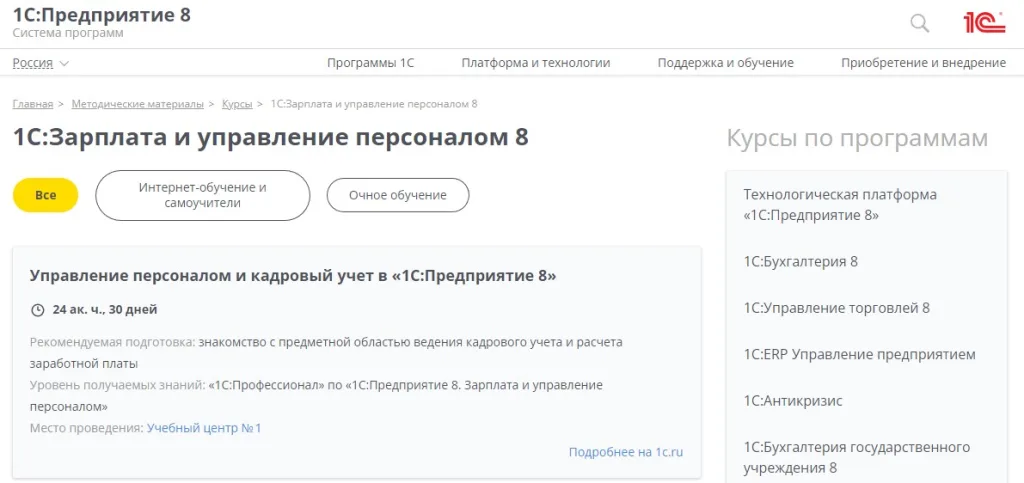Open Технологическая платформа 1С:Предприятие 8 courses
Viewport: 1024px width, 483px height.
[x=840, y=205]
